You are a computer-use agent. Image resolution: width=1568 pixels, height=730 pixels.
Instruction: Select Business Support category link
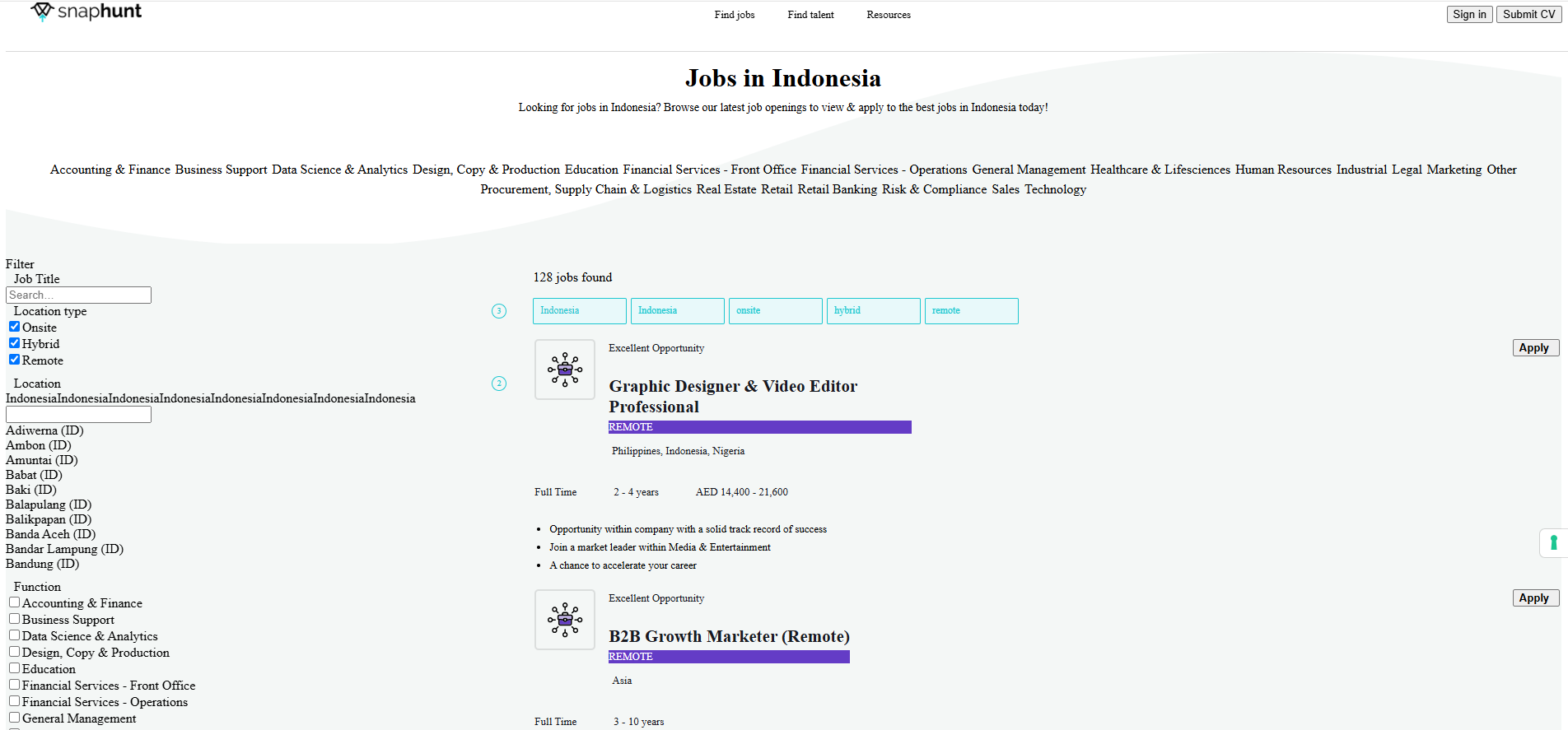[221, 170]
